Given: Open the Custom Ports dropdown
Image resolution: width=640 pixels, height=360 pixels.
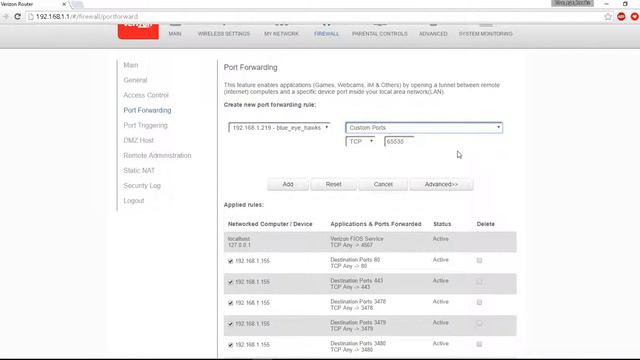Looking at the screenshot, I should click(x=424, y=128).
